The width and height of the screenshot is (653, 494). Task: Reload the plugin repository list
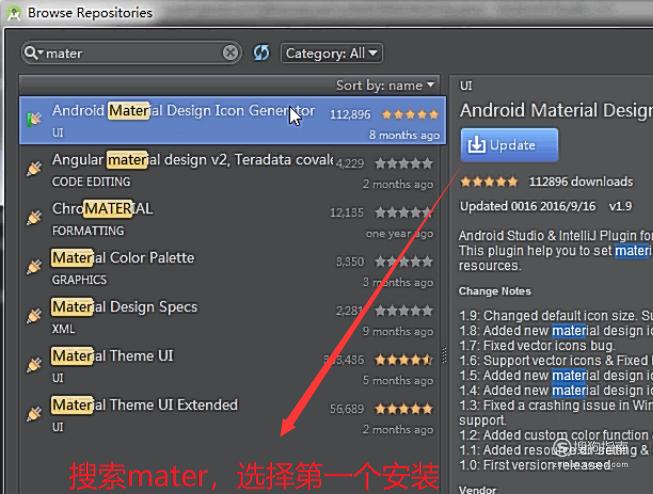262,53
